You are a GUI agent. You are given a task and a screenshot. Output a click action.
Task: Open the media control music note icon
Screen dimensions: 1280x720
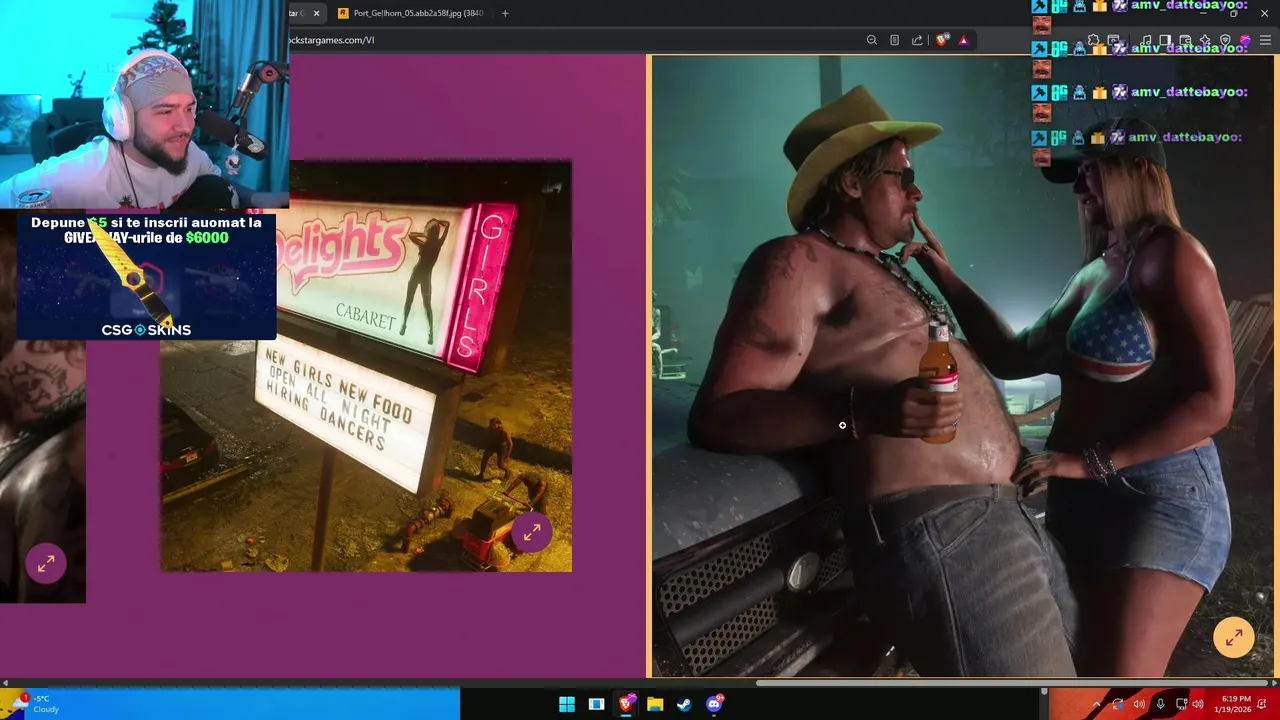pos(1146,40)
